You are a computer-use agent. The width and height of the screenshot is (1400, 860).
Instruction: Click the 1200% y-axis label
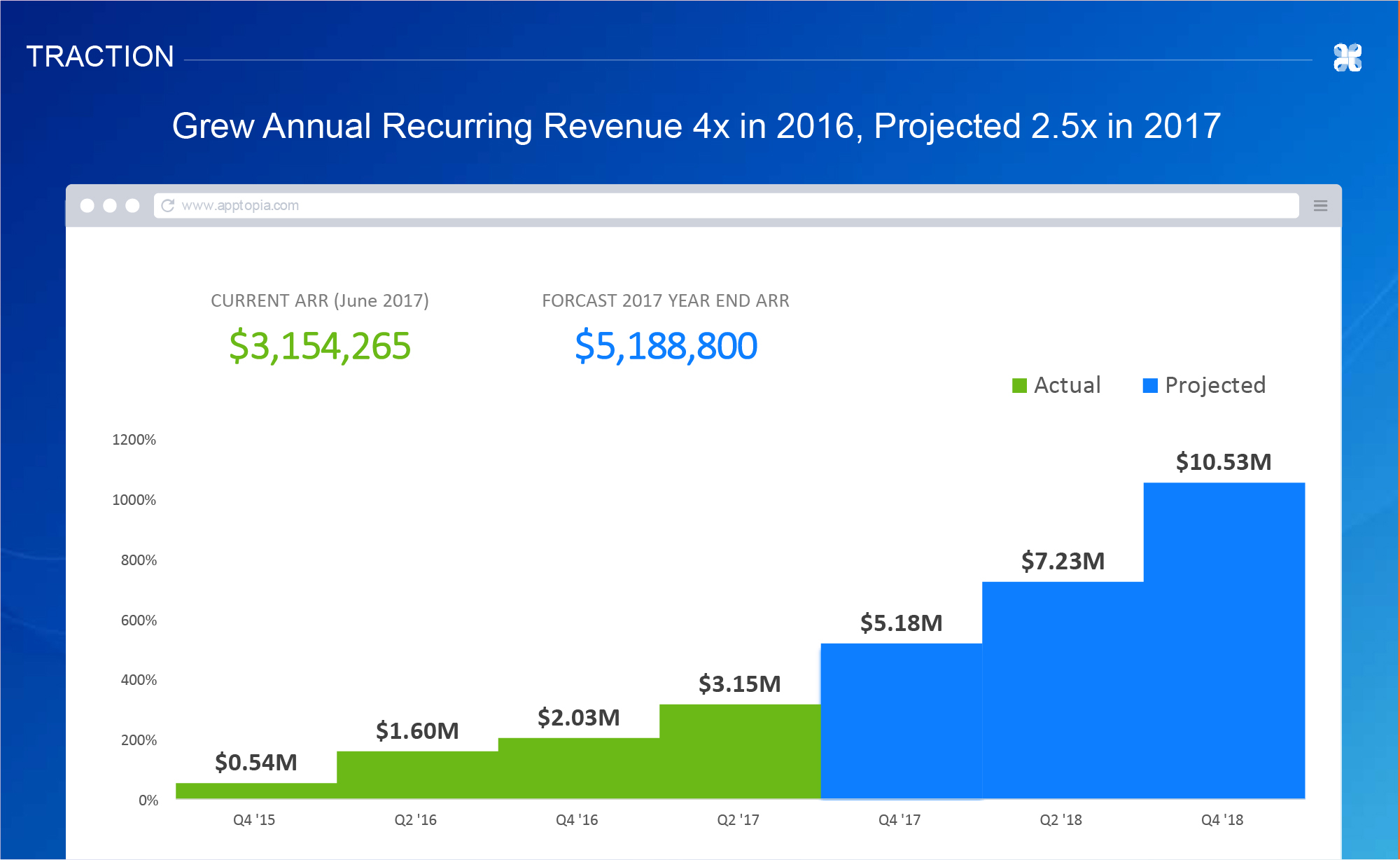point(134,440)
